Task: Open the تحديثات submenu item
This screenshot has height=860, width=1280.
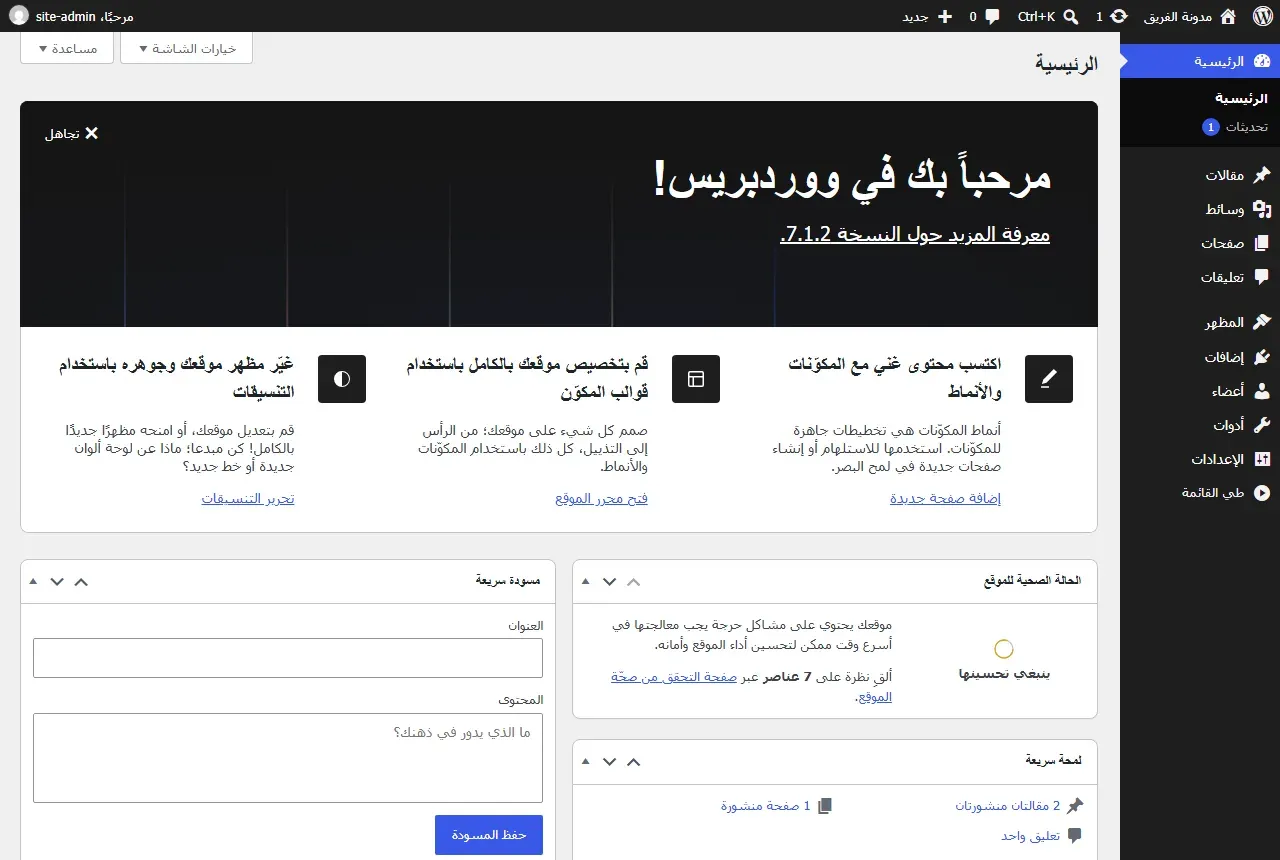Action: coord(1235,127)
